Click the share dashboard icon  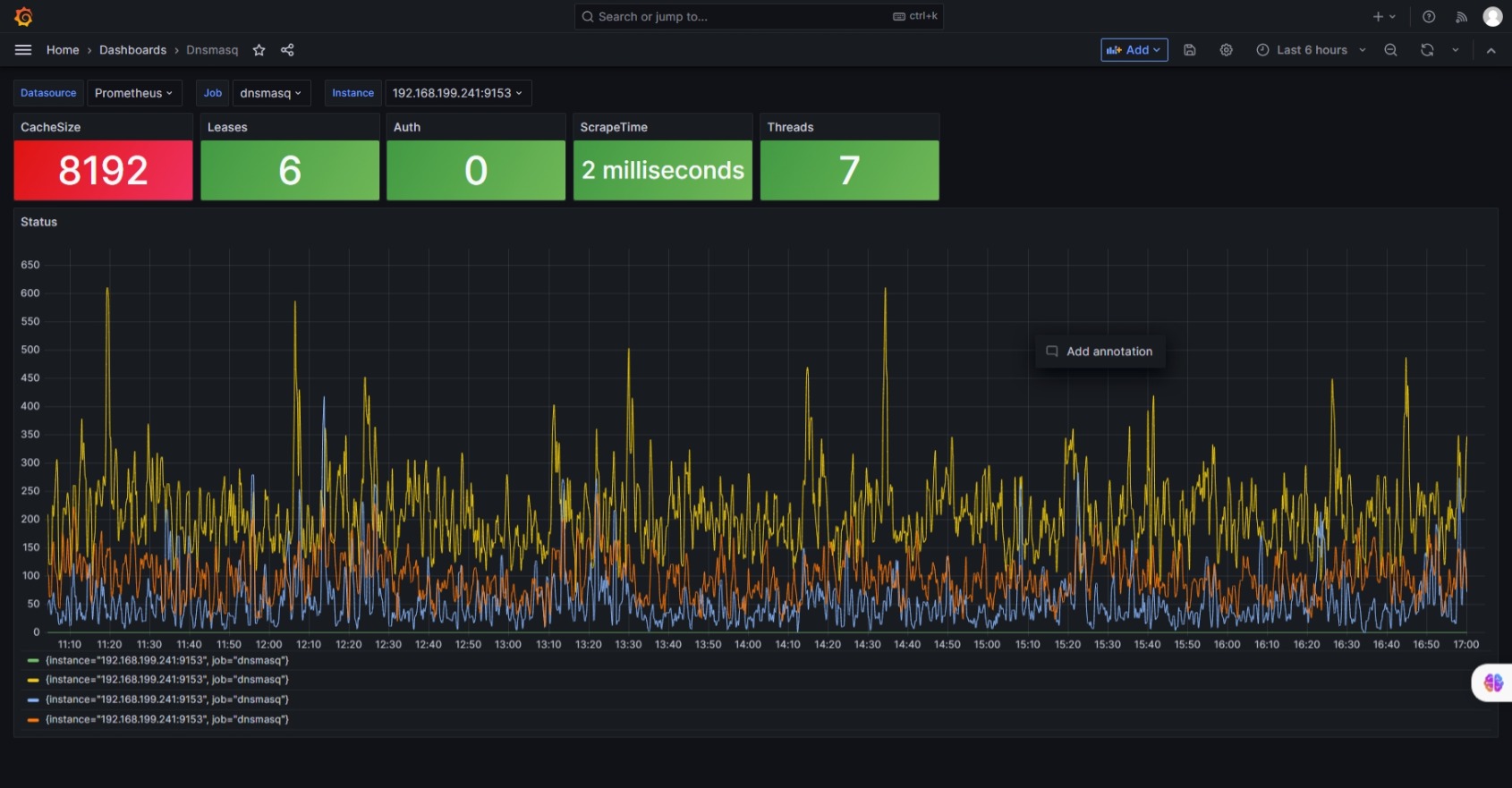287,50
